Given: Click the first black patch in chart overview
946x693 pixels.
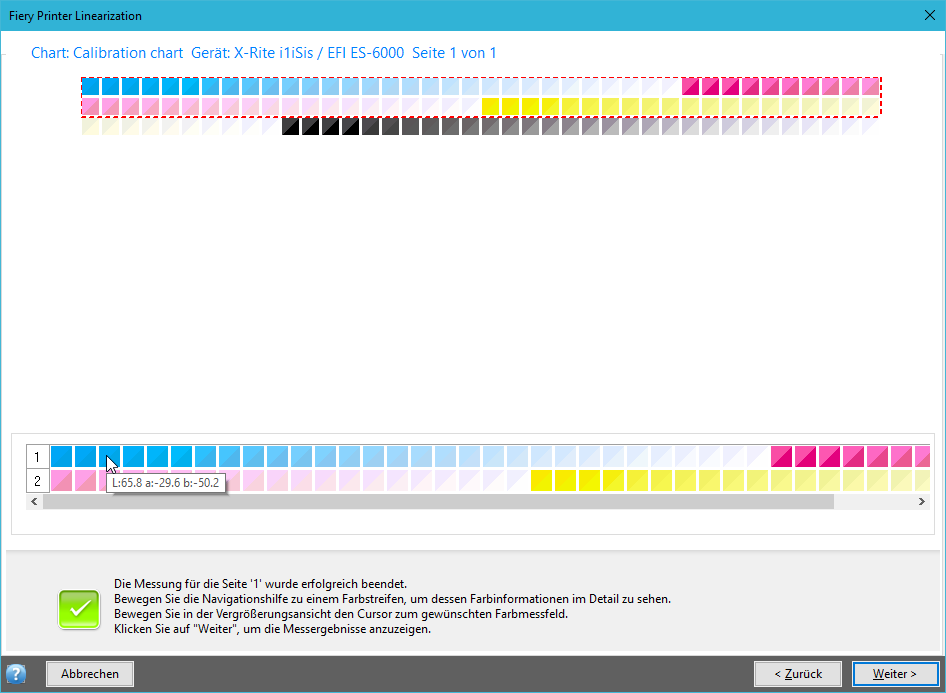Looking at the screenshot, I should (291, 126).
